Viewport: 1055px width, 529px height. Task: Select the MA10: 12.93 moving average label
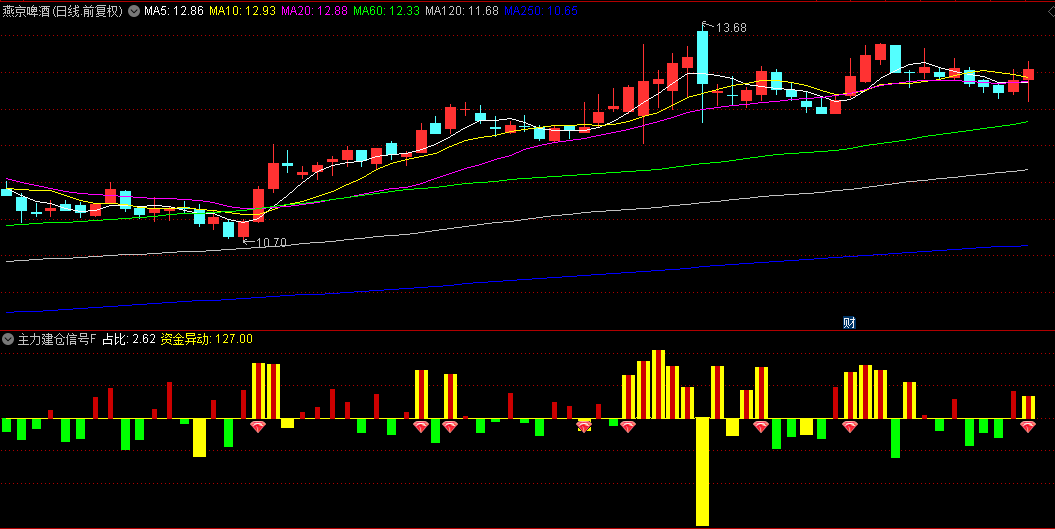(242, 11)
